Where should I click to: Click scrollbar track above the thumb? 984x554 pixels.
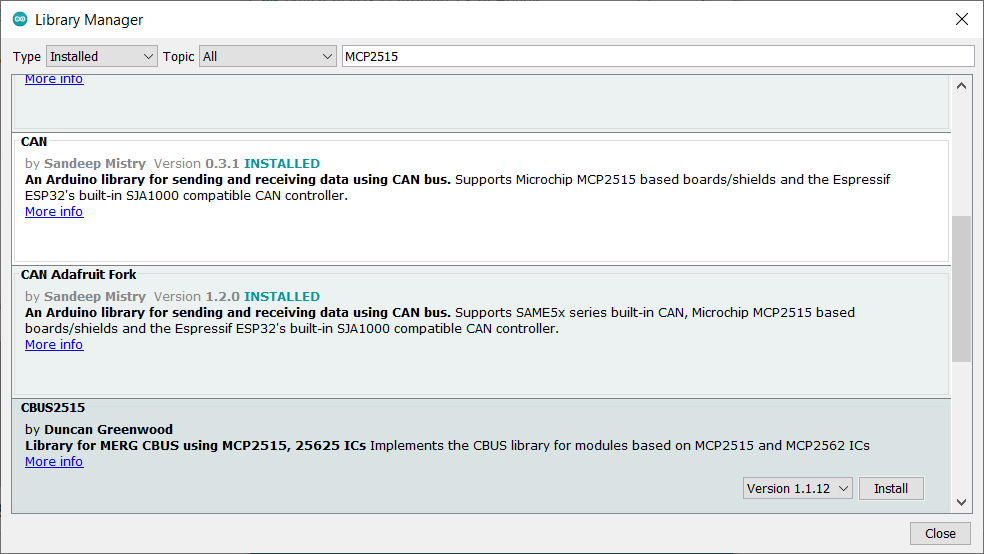(961, 150)
